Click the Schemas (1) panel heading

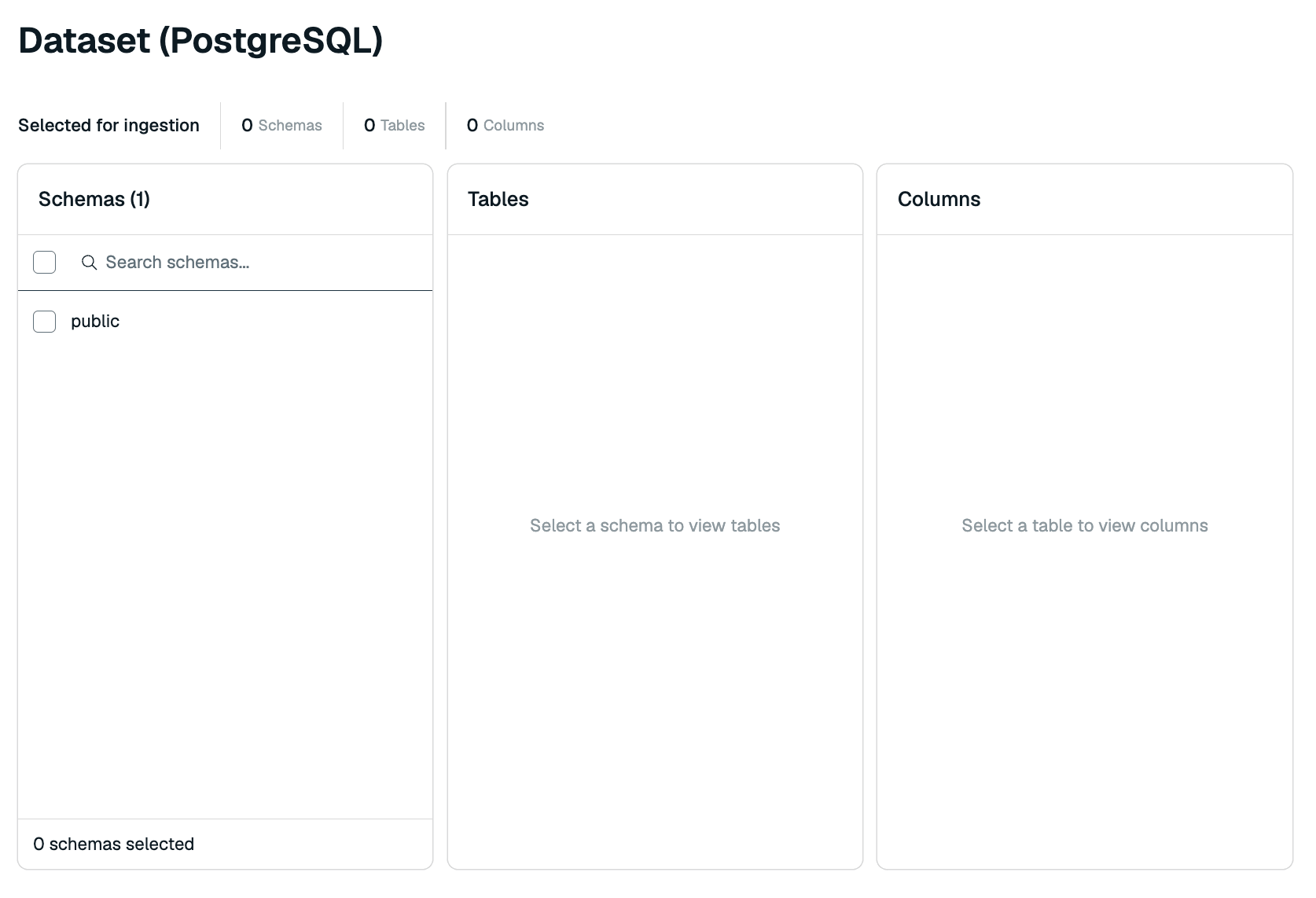click(94, 200)
